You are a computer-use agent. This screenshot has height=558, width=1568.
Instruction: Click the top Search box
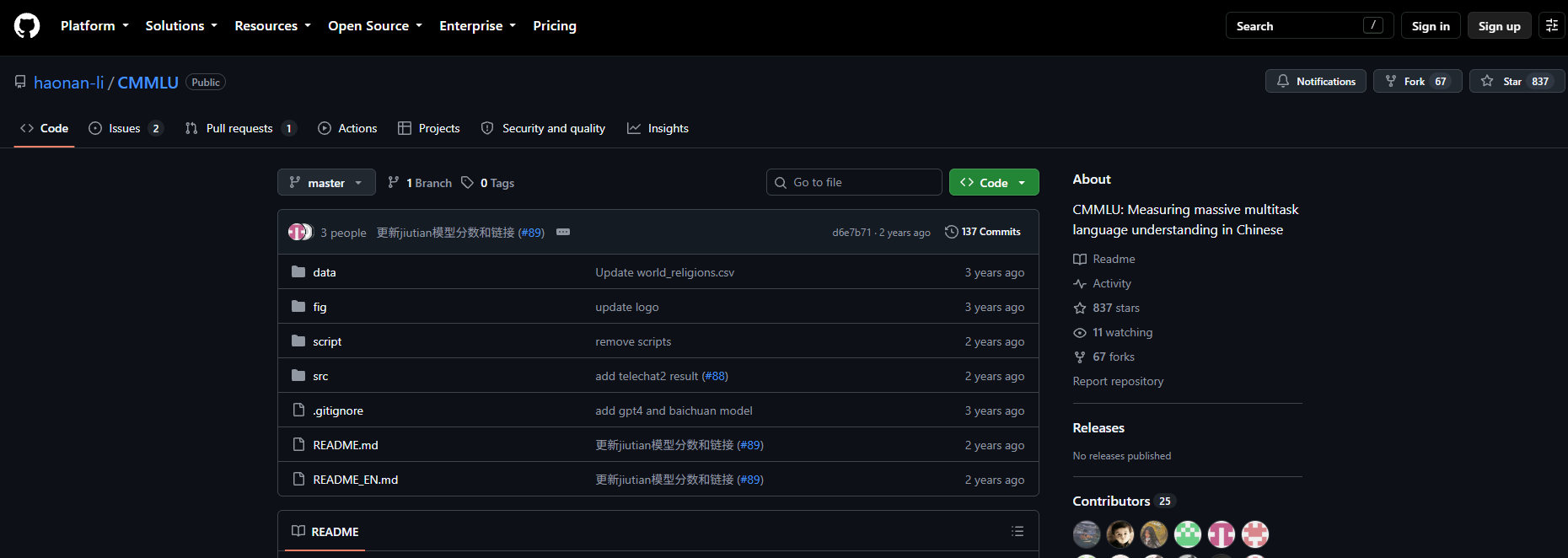[x=1309, y=26]
